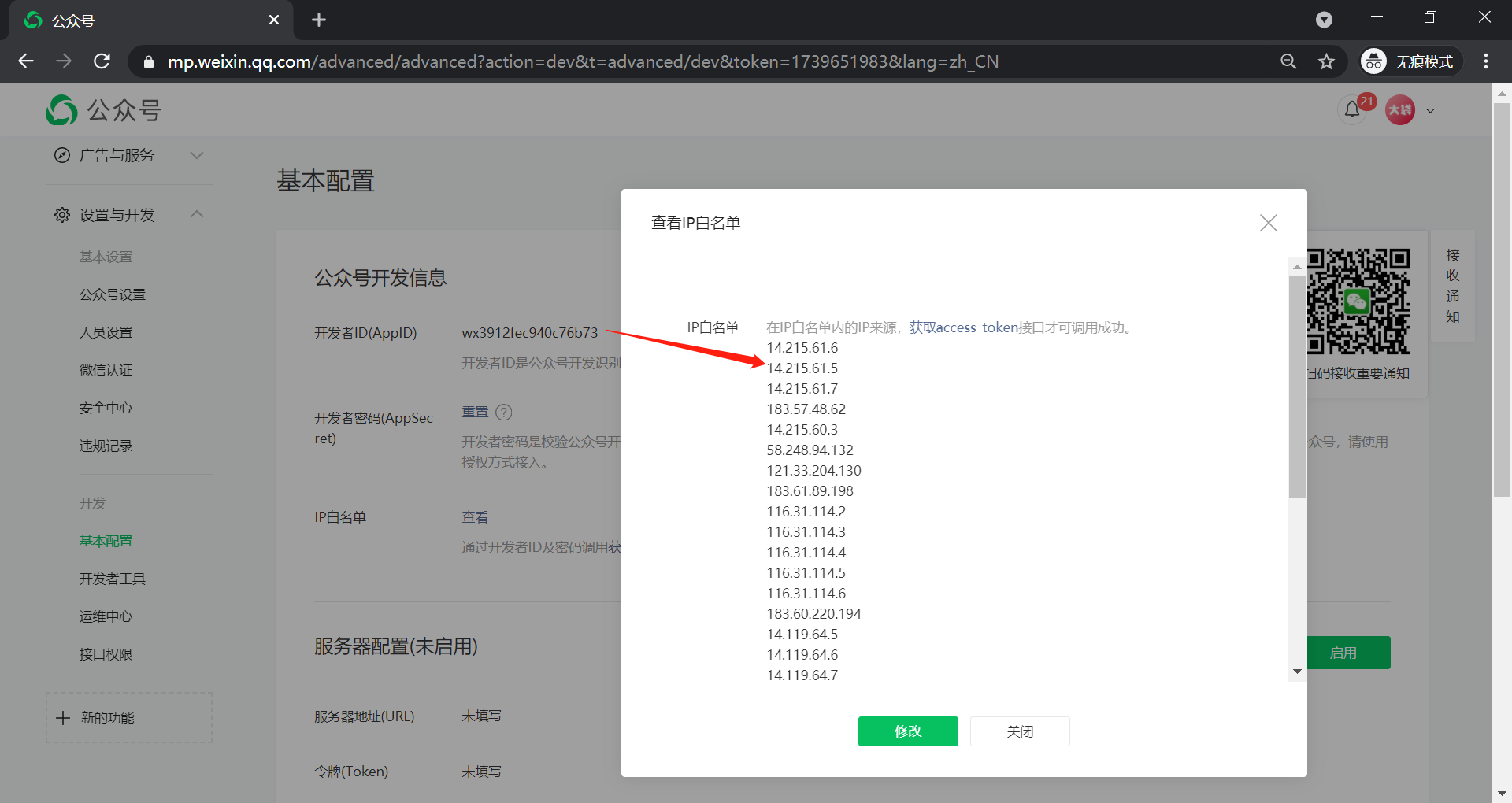Close the 查看IP白名单 dialog with the X icon
Viewport: 1512px width, 803px height.
1268,223
